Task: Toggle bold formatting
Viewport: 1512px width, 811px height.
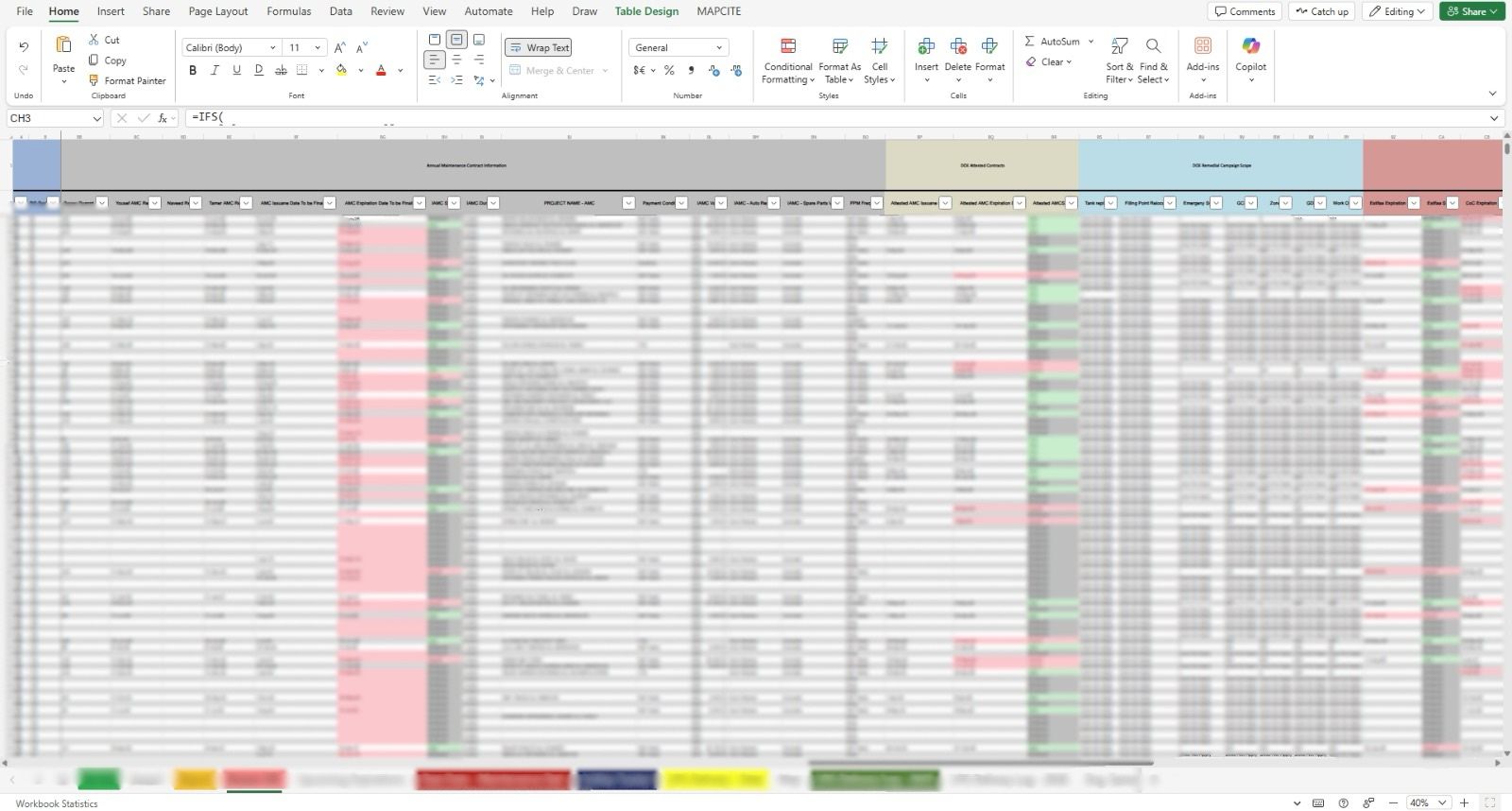Action: [193, 70]
